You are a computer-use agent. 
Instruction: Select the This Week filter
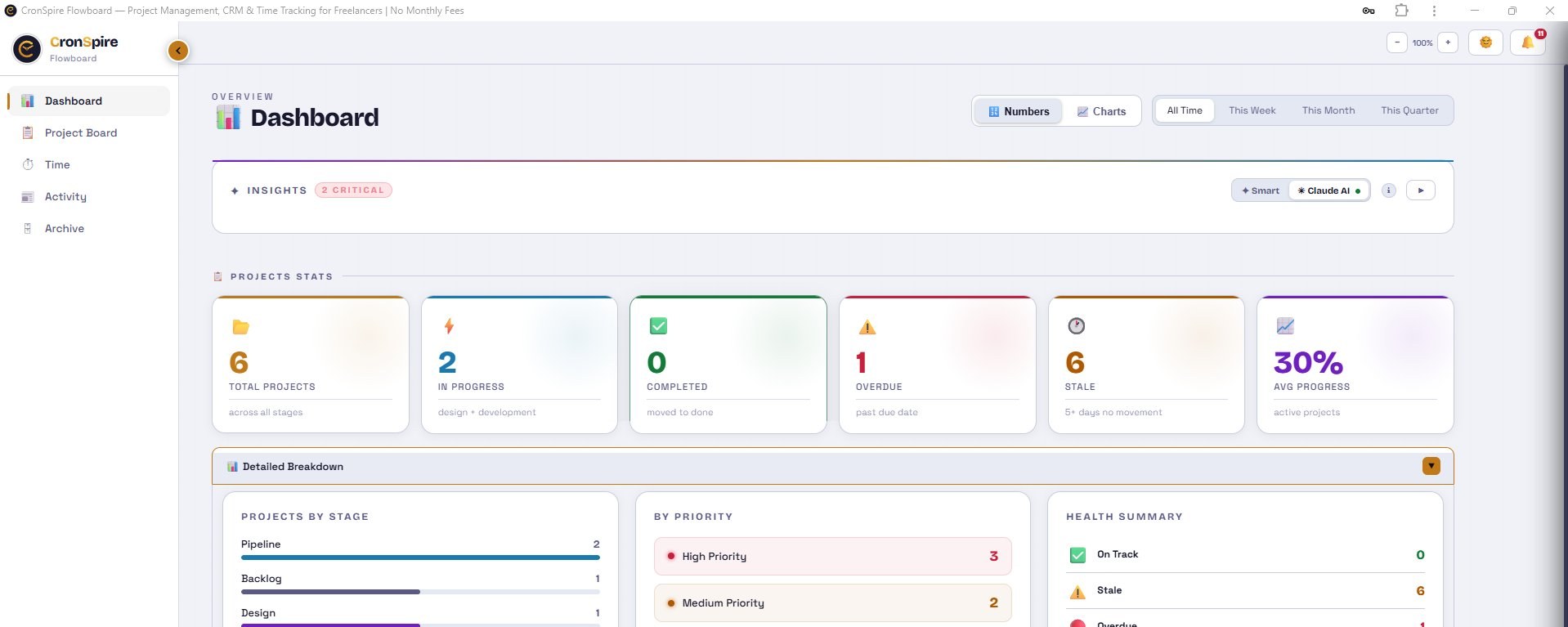pyautogui.click(x=1252, y=110)
